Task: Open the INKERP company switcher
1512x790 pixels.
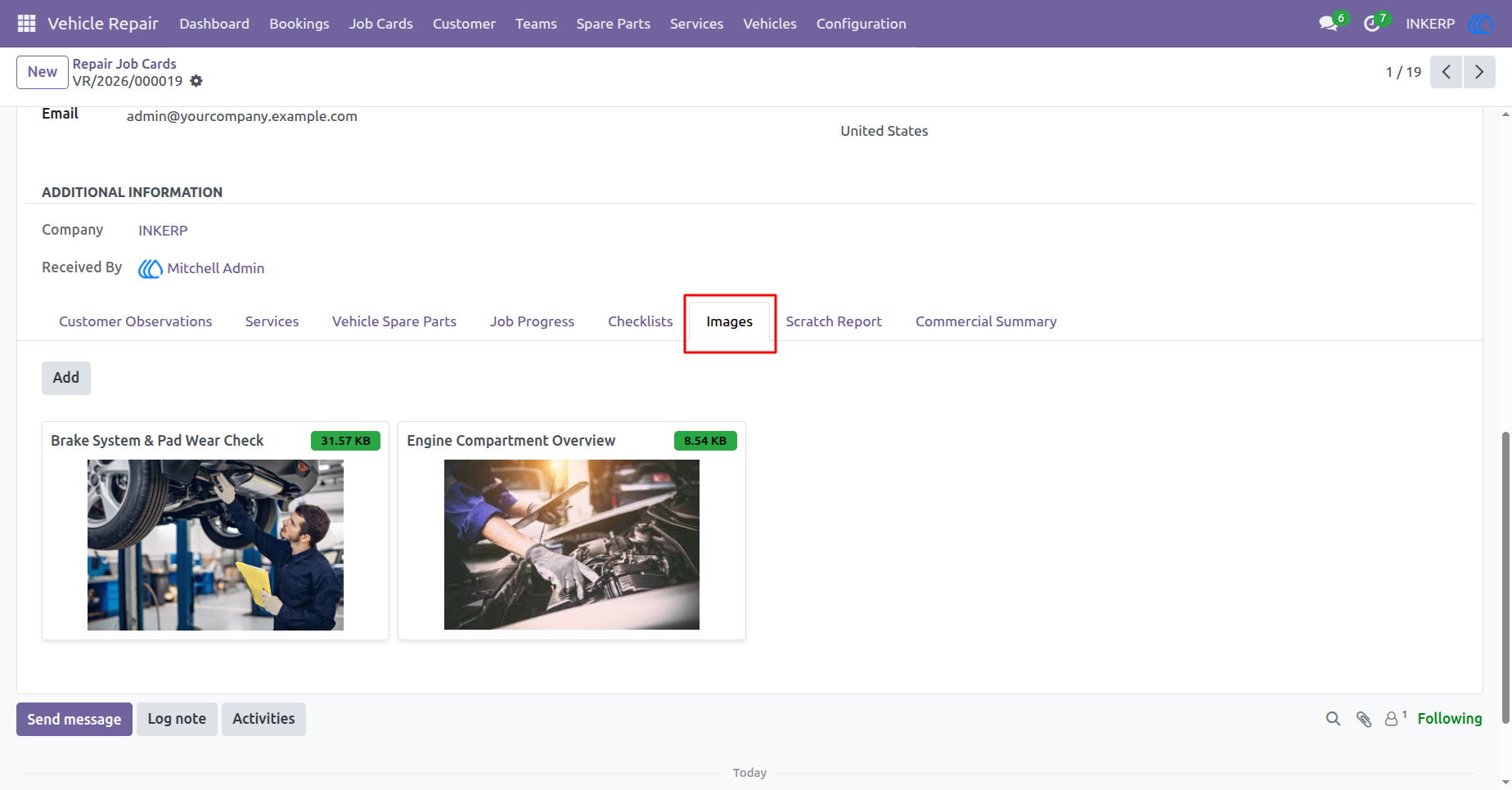Action: pyautogui.click(x=1430, y=24)
